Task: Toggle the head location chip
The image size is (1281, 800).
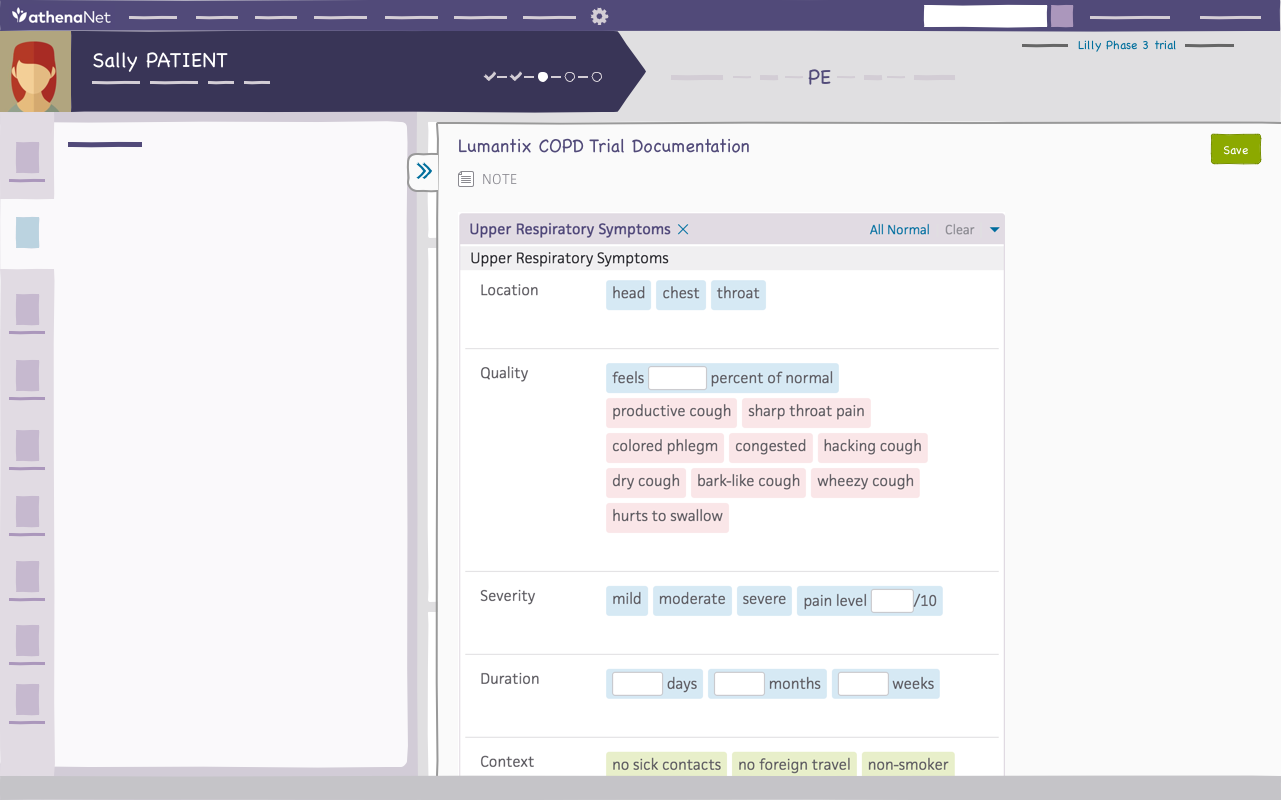Action: [x=628, y=294]
